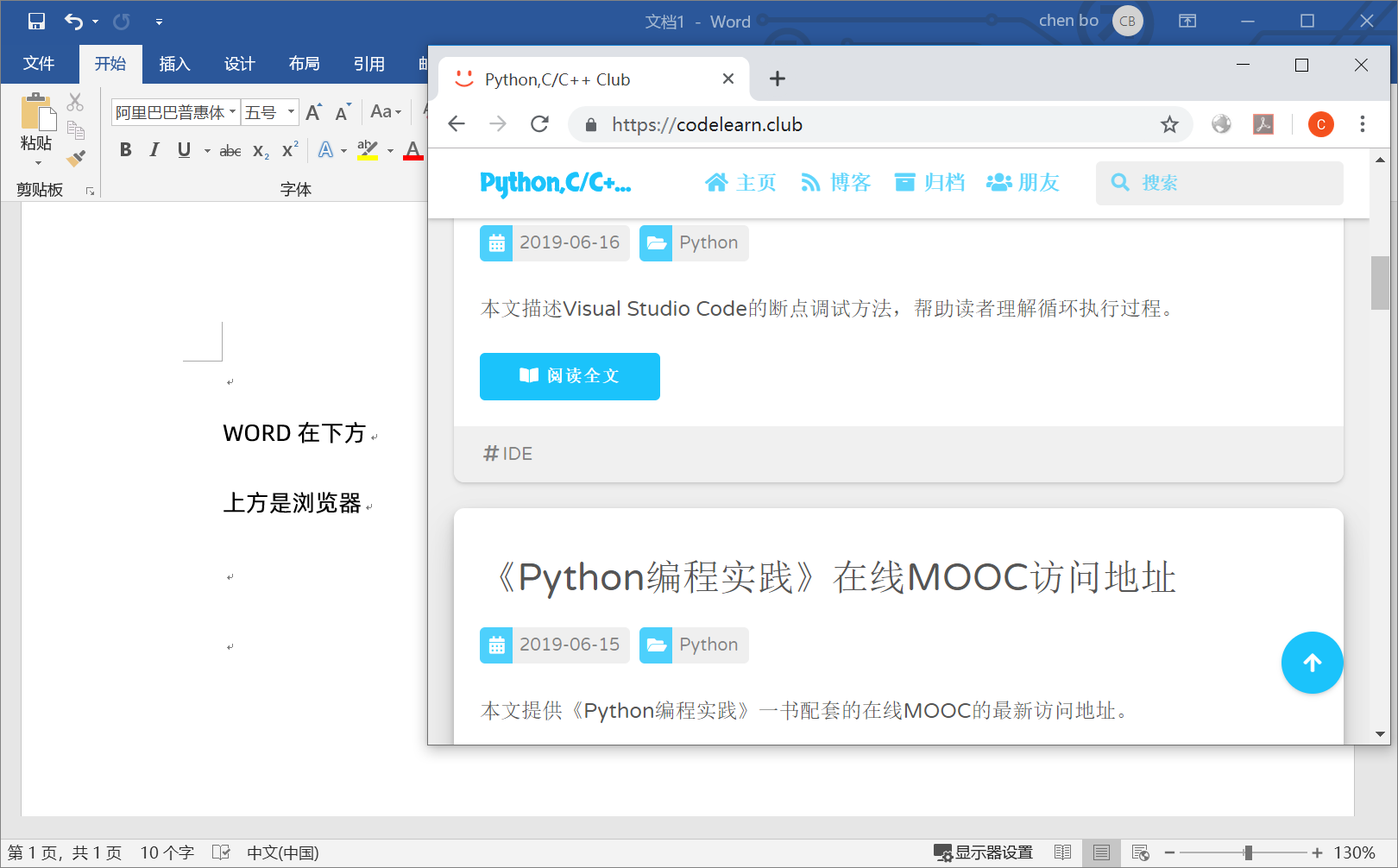1398x868 pixels.
Task: Open the Chrome three-dot menu
Action: [1363, 124]
